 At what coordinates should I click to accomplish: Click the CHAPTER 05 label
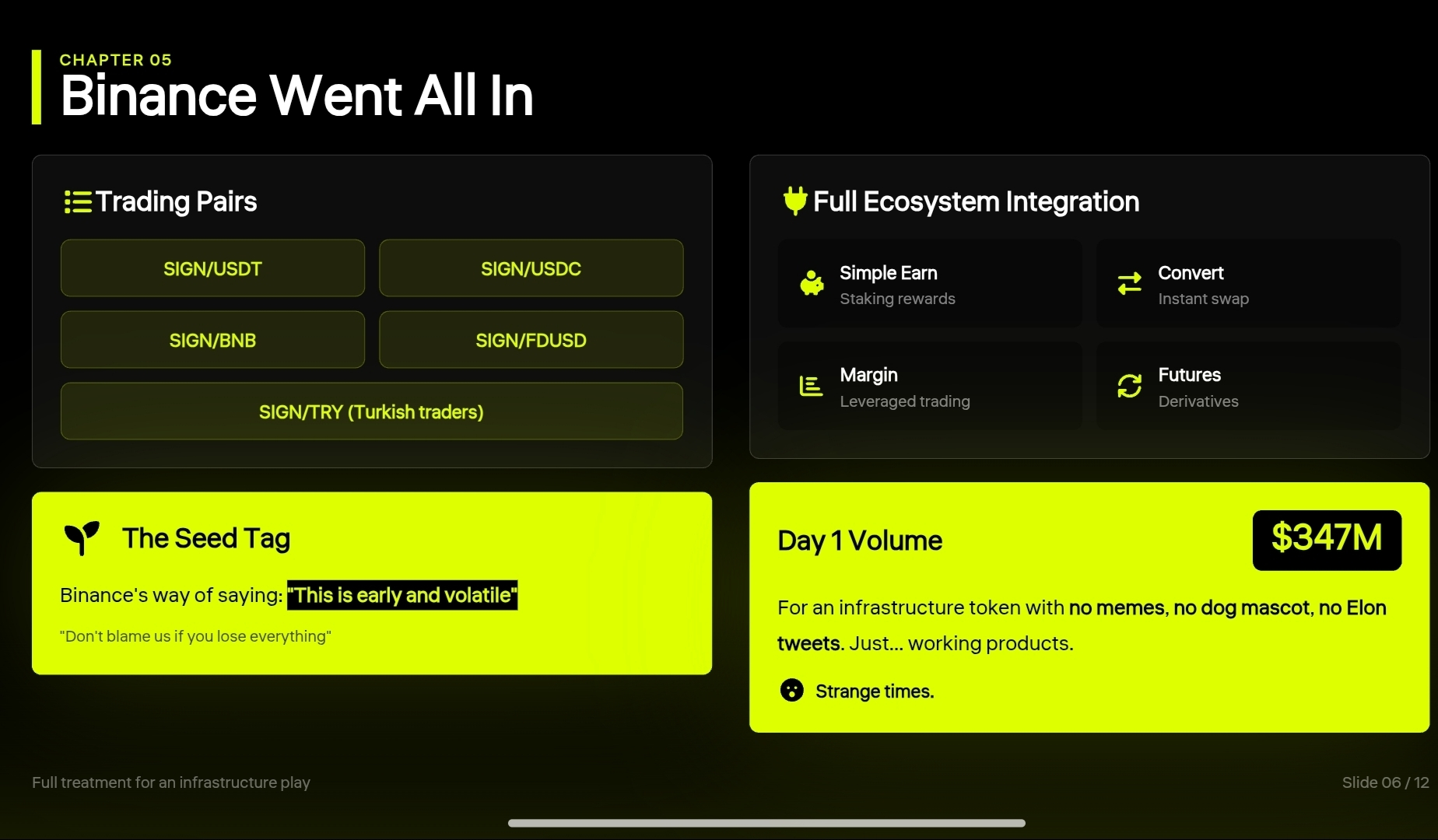click(115, 60)
